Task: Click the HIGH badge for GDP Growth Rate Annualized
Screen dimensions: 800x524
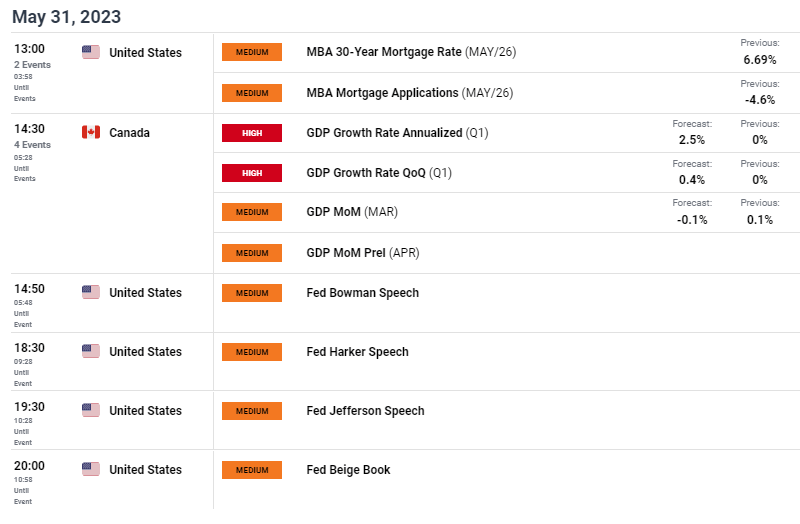Action: [x=252, y=133]
